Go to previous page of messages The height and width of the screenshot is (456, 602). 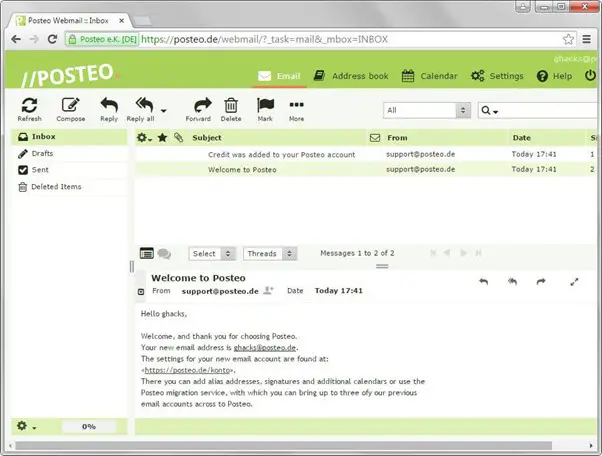click(447, 253)
